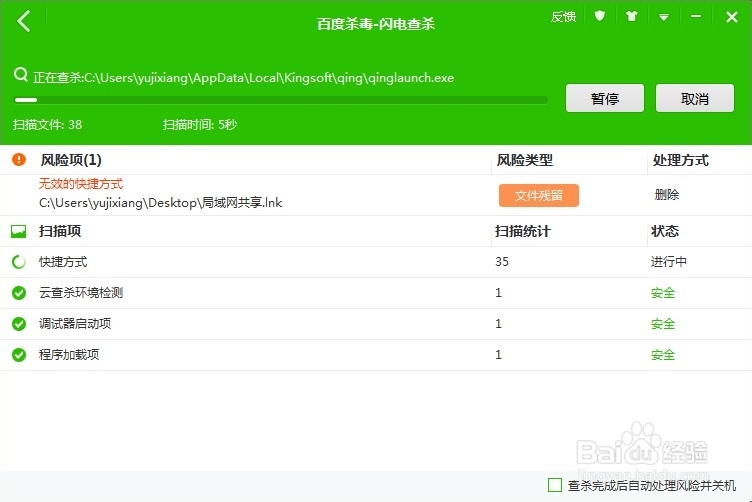
Task: Click the orange 文件残留 tag
Action: click(539, 195)
